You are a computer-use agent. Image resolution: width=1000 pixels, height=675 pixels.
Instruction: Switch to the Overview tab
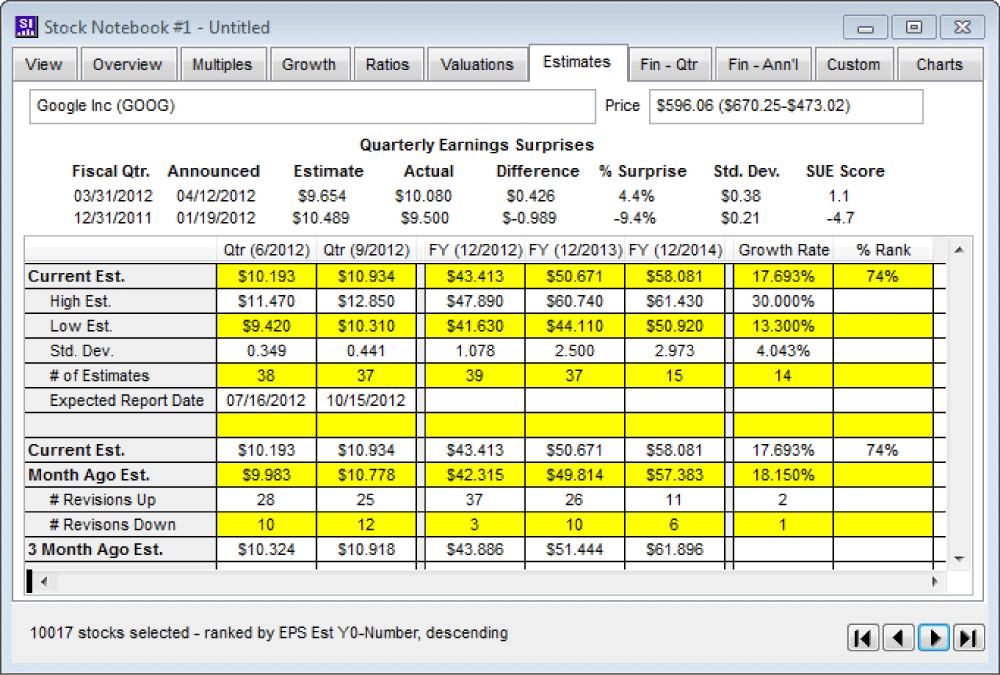coord(127,64)
